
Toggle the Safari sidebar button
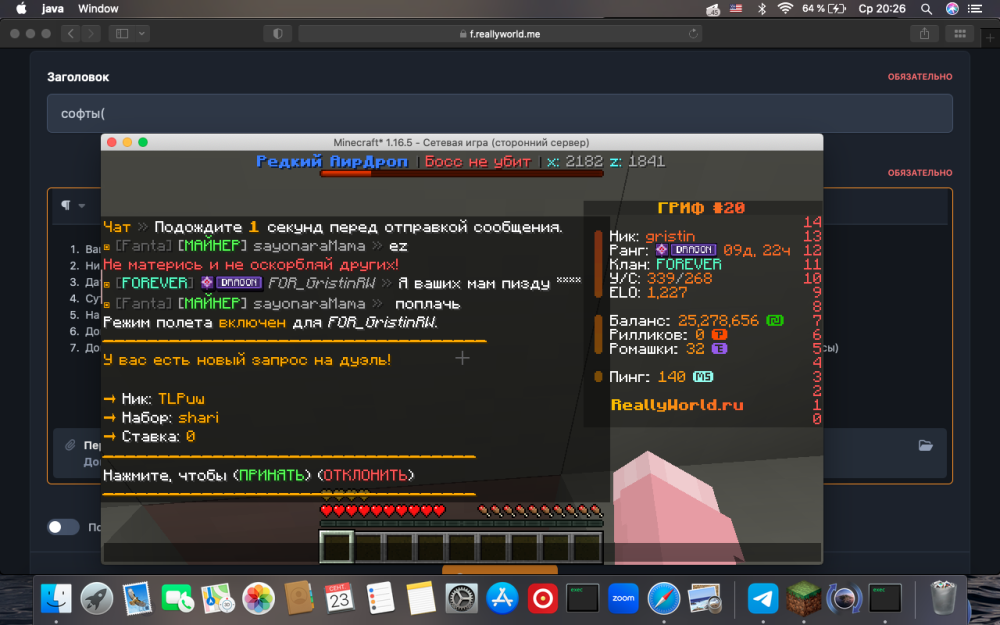click(x=122, y=34)
